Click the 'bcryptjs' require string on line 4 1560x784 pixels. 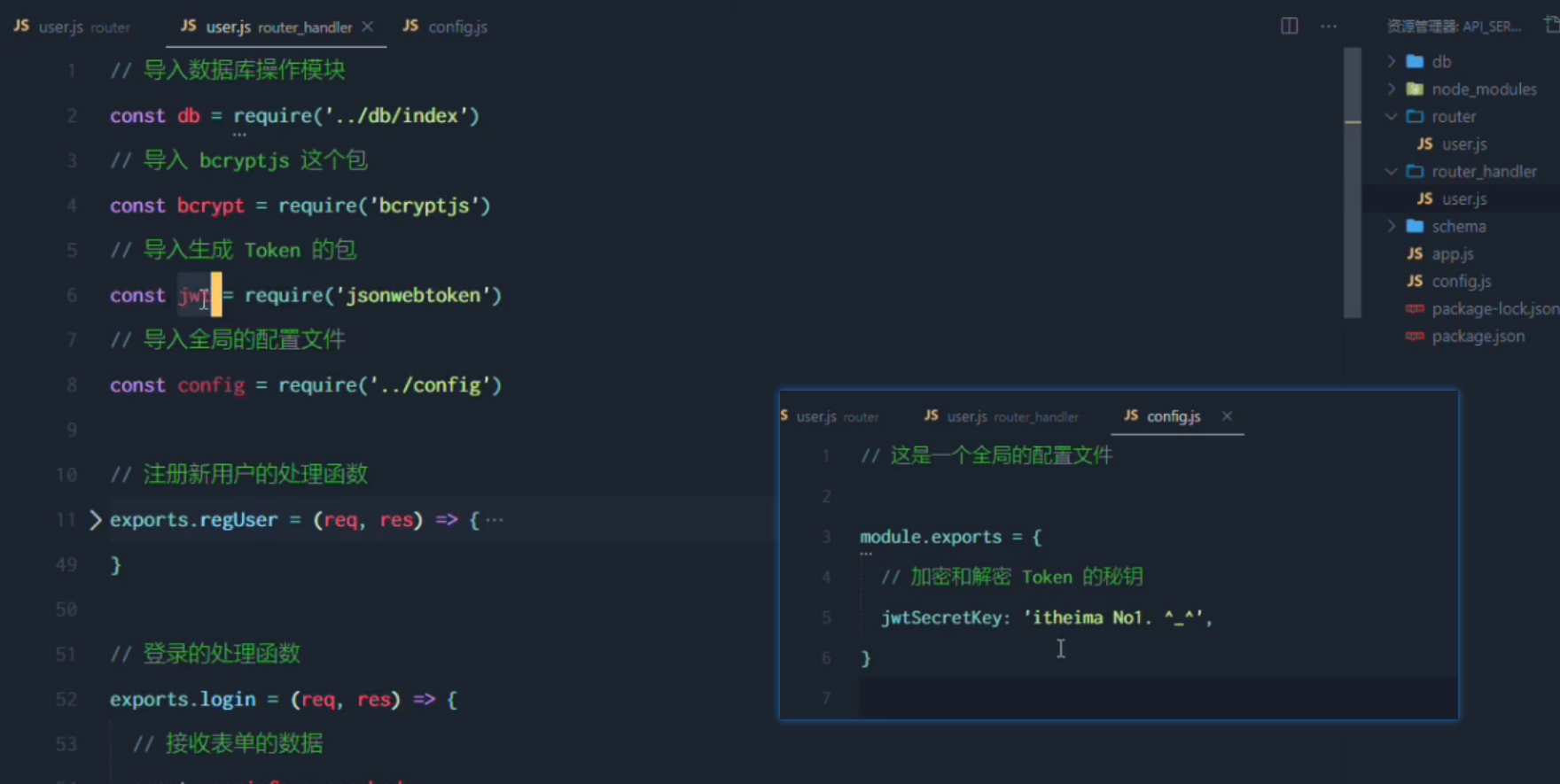pos(425,206)
